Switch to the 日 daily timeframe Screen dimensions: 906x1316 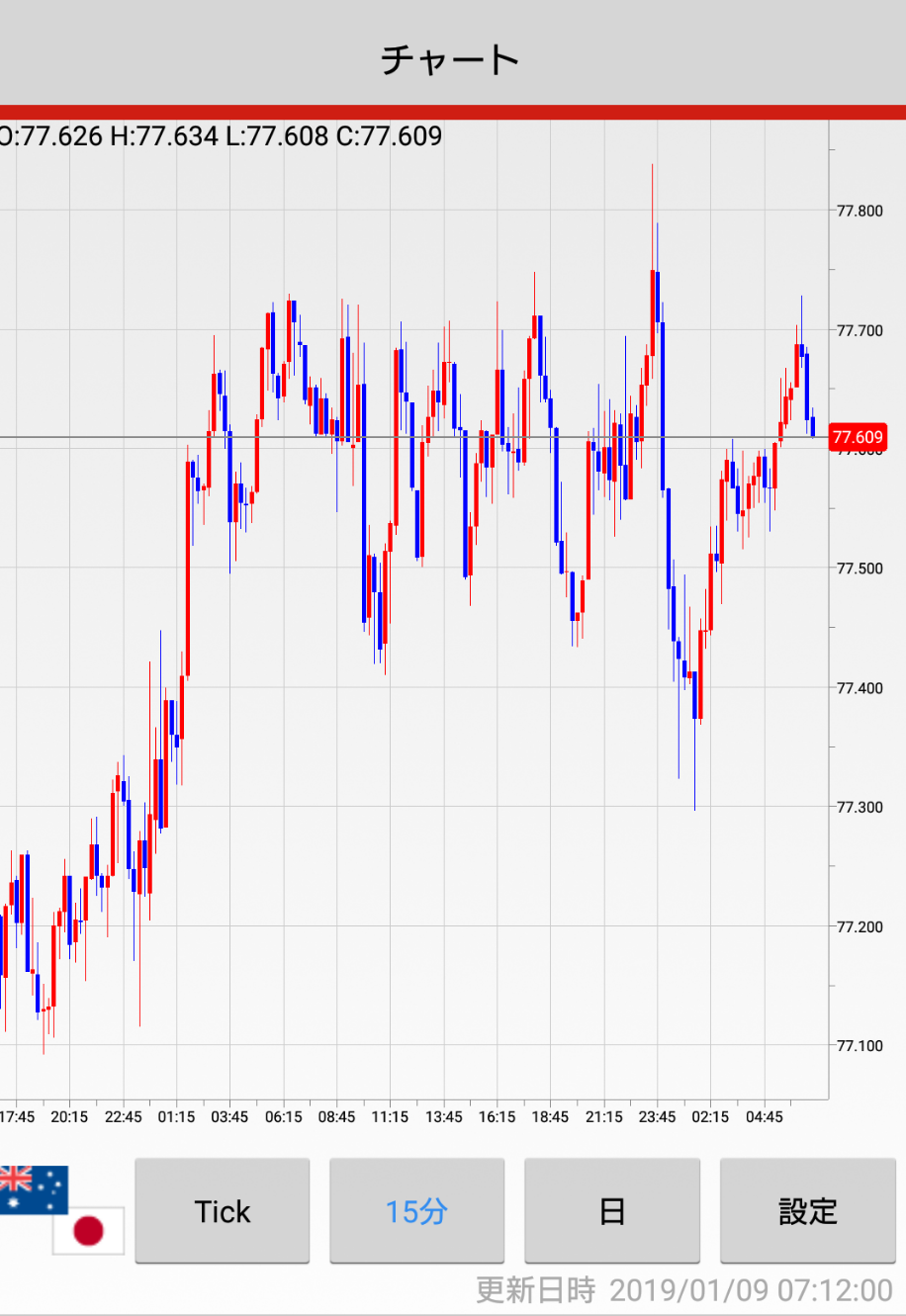pos(612,1211)
